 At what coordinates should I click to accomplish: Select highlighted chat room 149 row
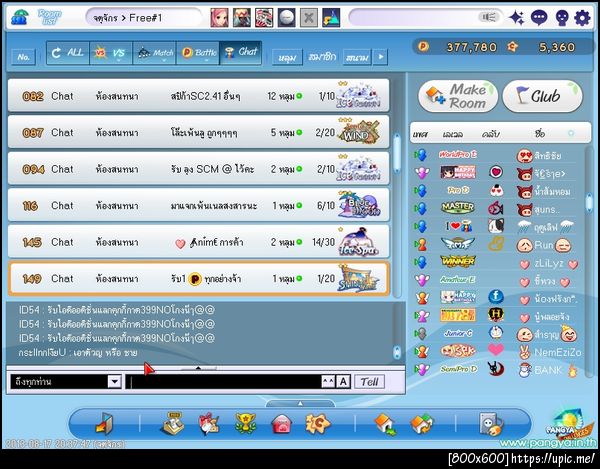(198, 278)
